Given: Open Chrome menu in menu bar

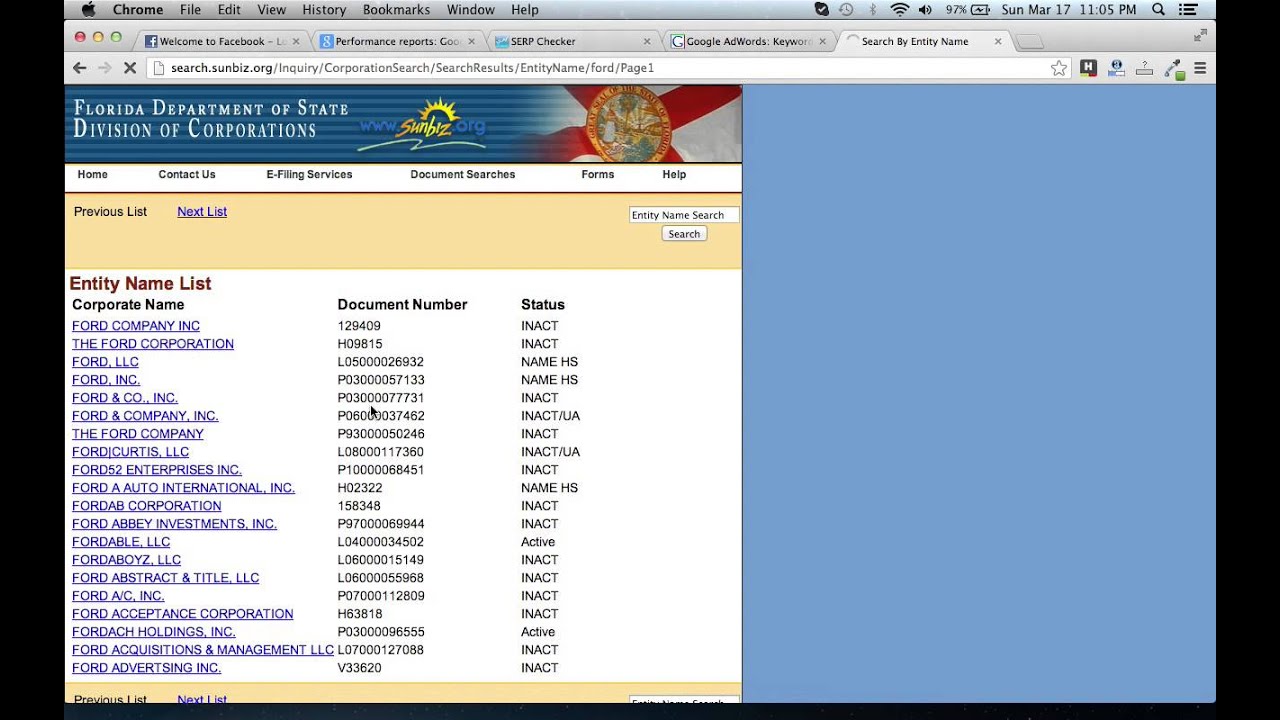Looking at the screenshot, I should coord(138,10).
